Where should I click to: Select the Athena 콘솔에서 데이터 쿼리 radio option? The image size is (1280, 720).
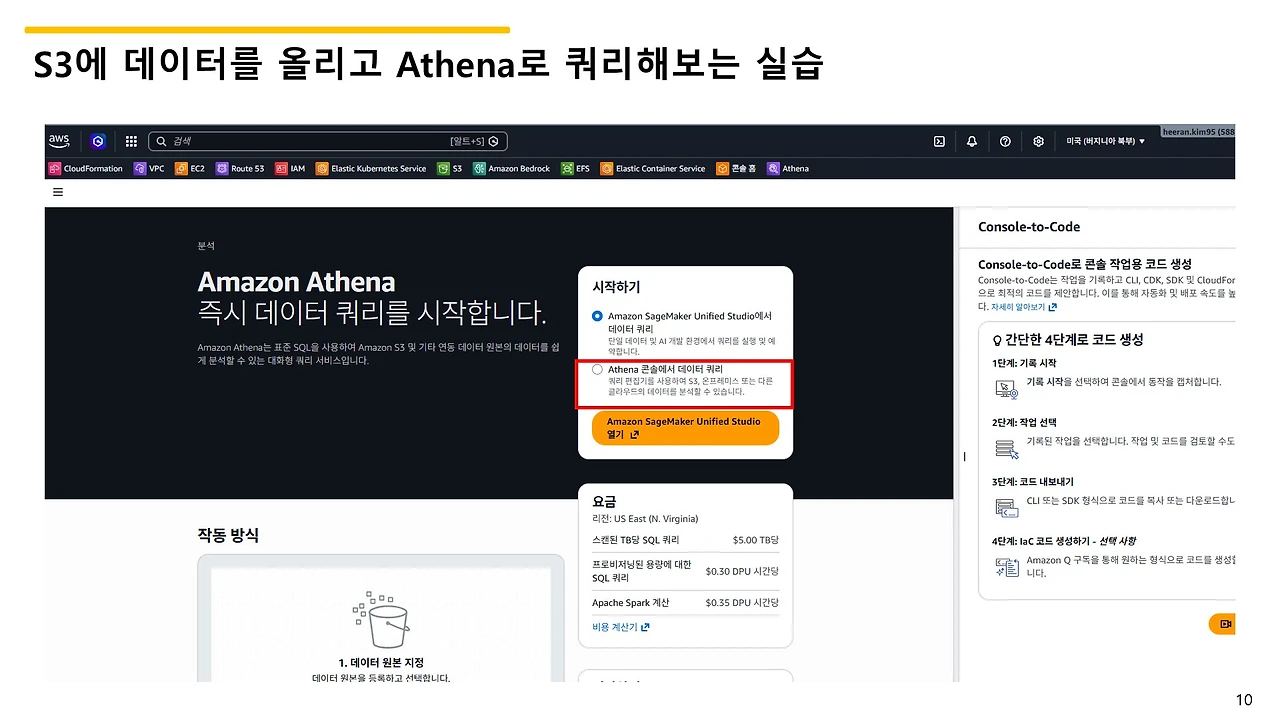(x=597, y=369)
